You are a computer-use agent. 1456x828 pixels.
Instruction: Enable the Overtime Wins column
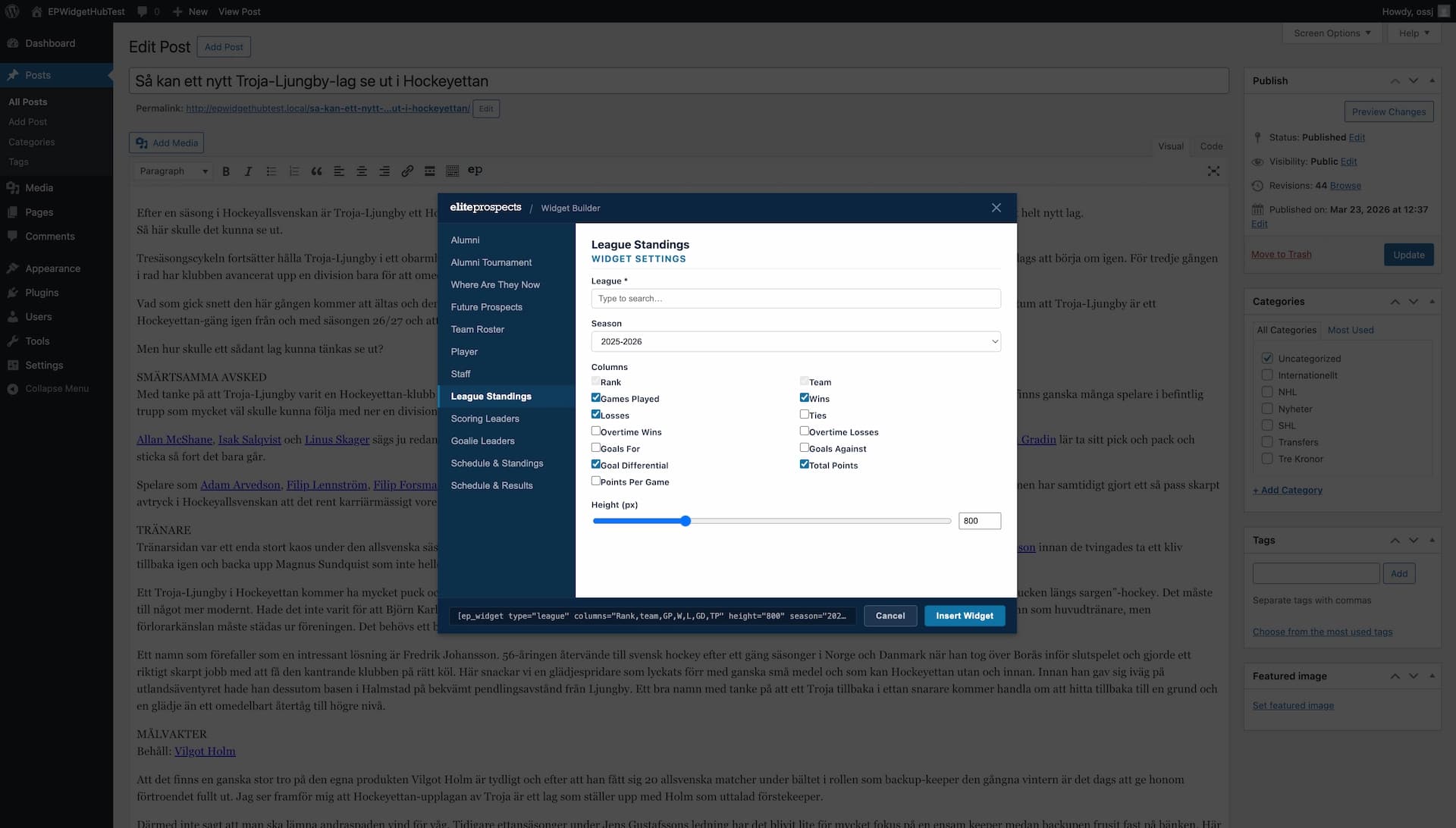(596, 431)
